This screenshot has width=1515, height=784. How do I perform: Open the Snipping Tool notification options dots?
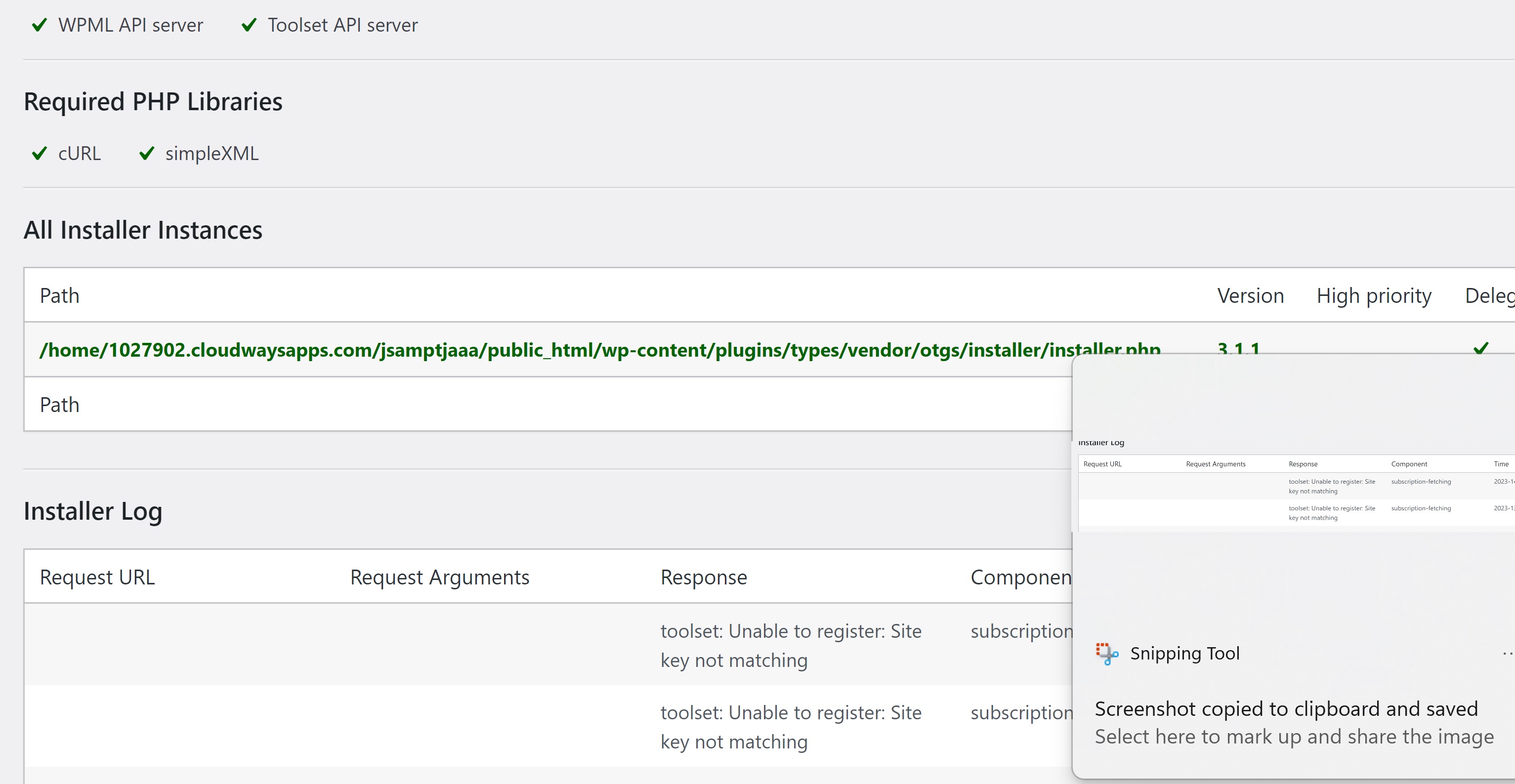(x=1508, y=654)
